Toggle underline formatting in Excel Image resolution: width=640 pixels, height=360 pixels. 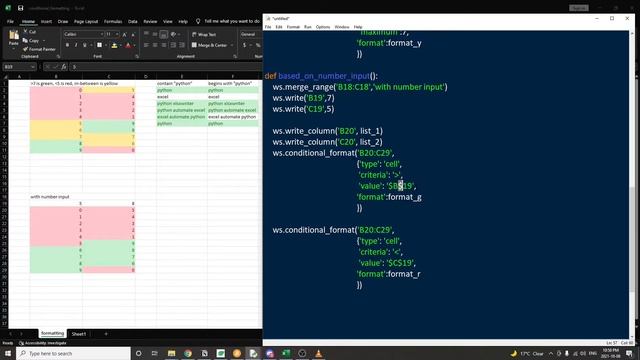pyautogui.click(x=84, y=45)
